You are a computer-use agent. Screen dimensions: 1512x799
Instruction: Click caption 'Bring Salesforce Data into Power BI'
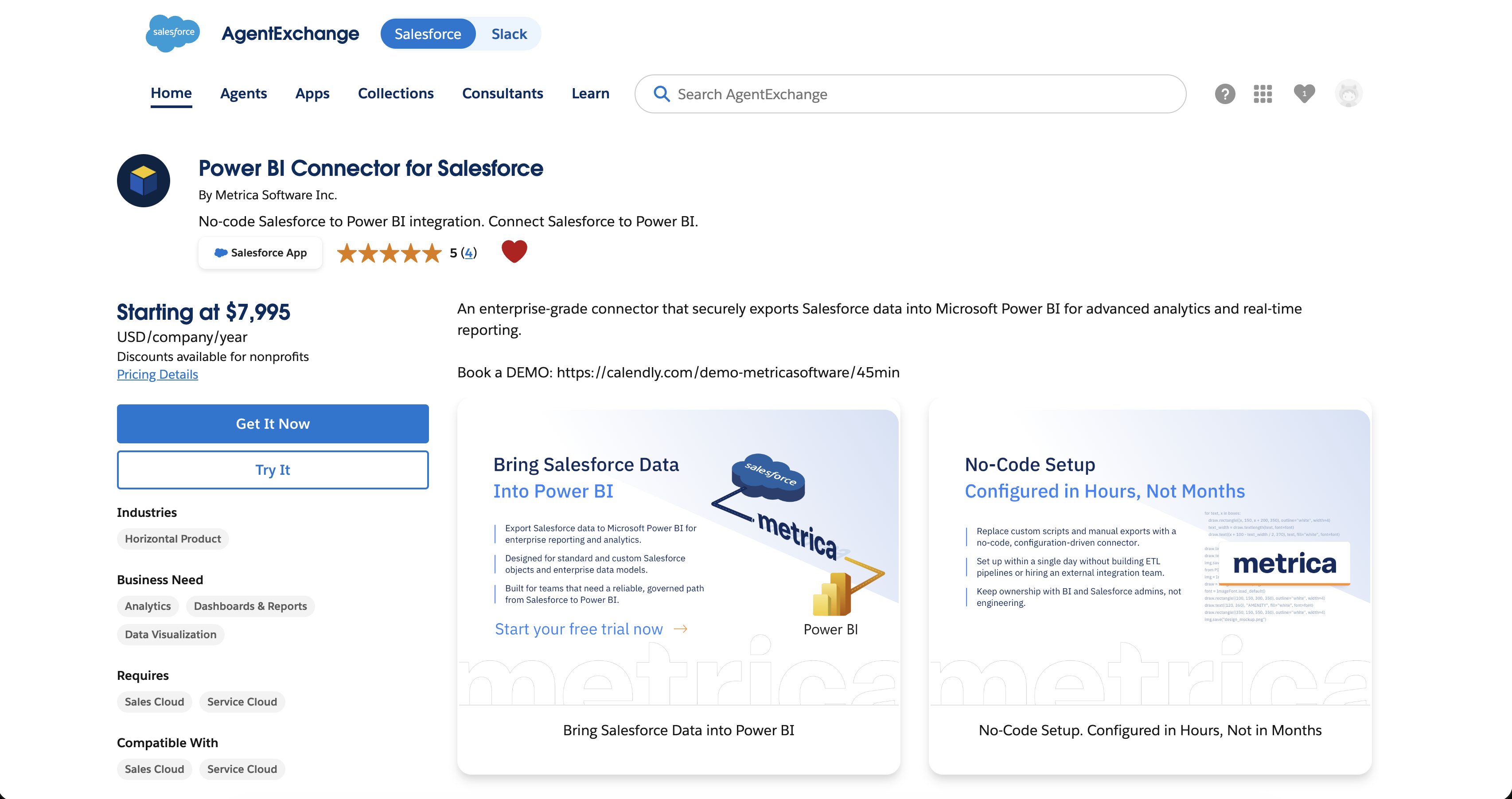click(678, 730)
